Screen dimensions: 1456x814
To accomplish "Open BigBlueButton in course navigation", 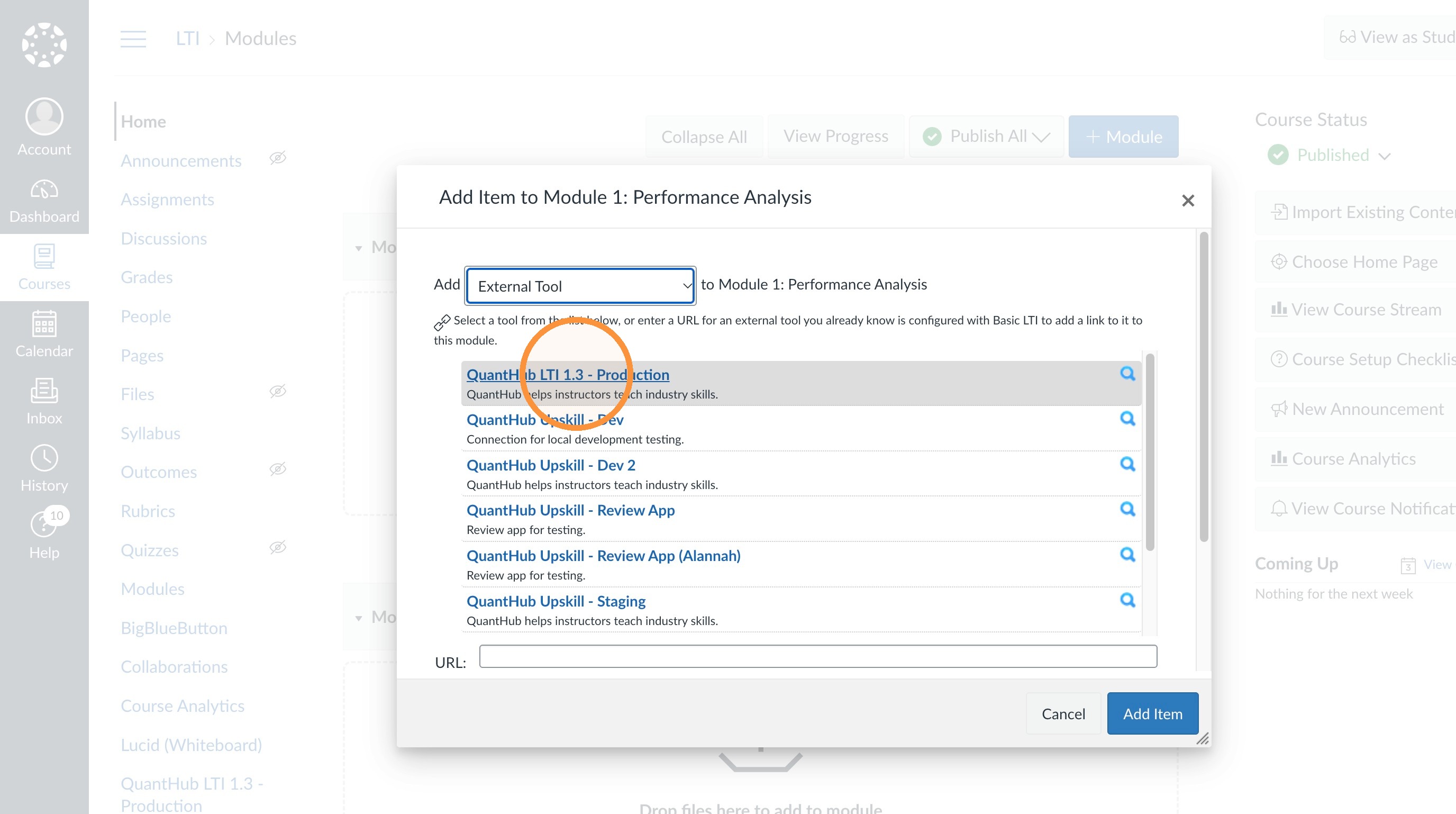I will [174, 628].
